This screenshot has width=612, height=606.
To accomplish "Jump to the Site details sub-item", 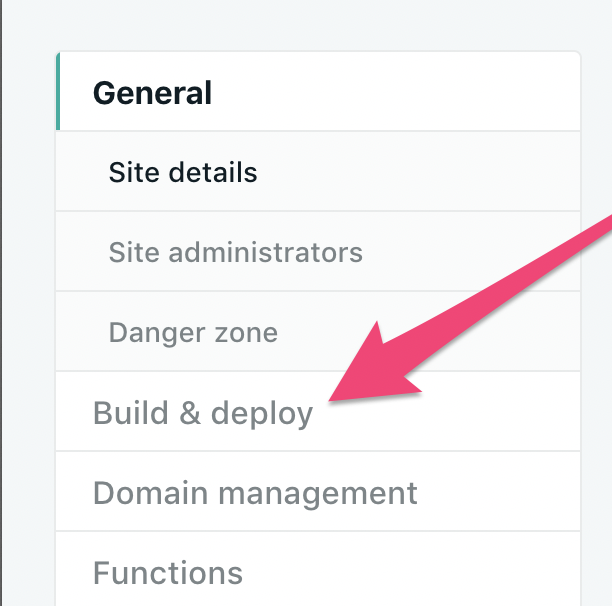I will (183, 172).
